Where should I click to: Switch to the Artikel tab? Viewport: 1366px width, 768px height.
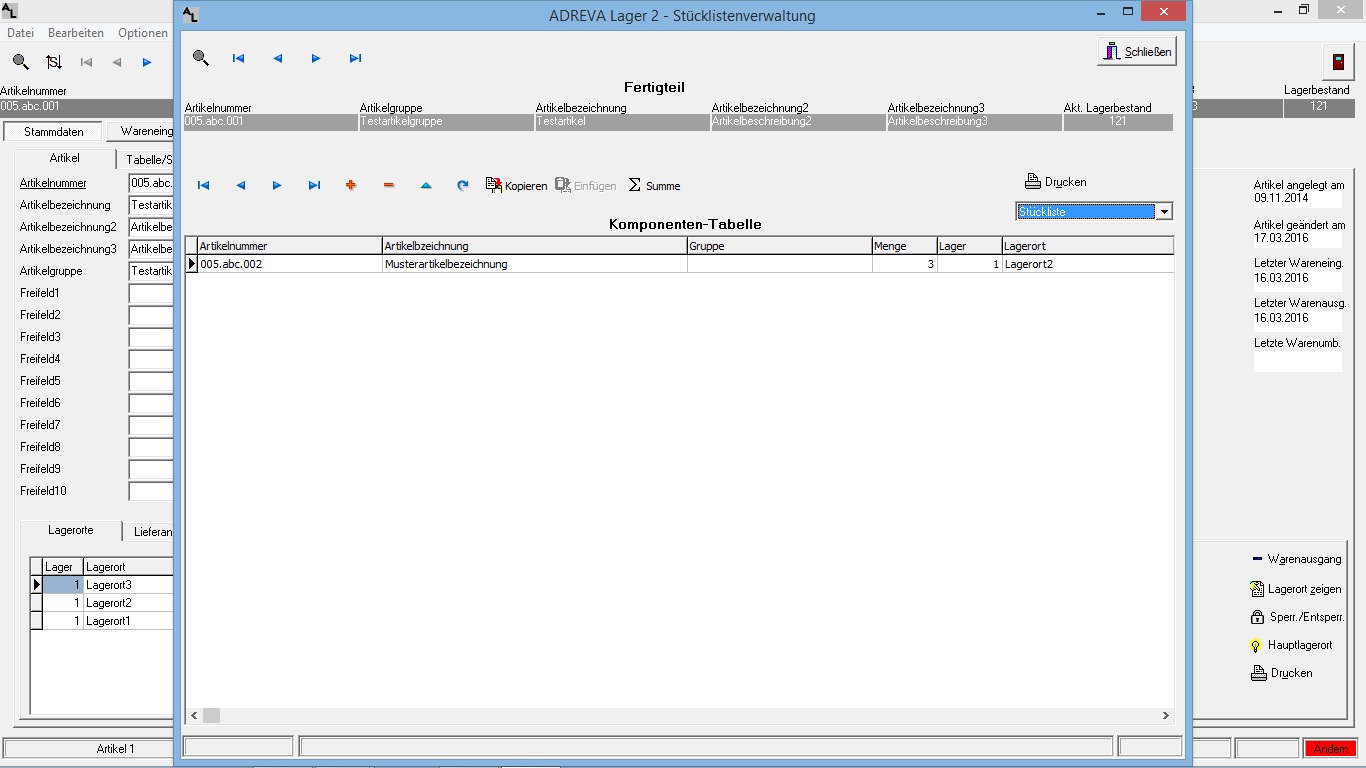tap(65, 158)
